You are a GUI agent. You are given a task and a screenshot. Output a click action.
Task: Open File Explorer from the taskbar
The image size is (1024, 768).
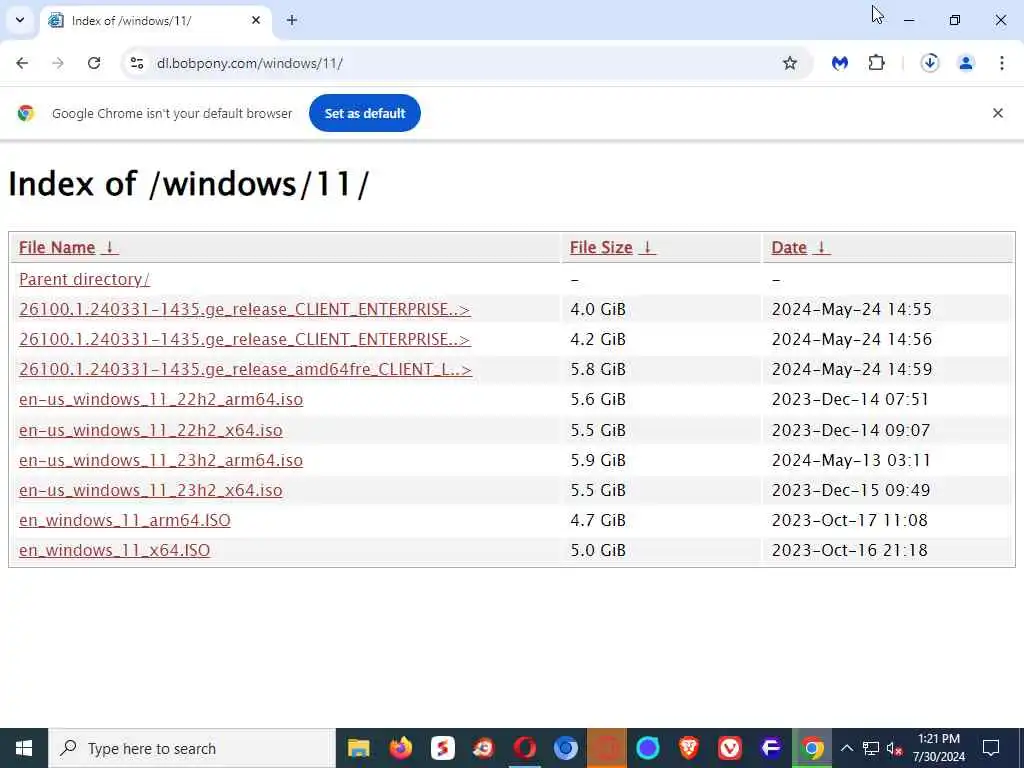click(x=359, y=748)
